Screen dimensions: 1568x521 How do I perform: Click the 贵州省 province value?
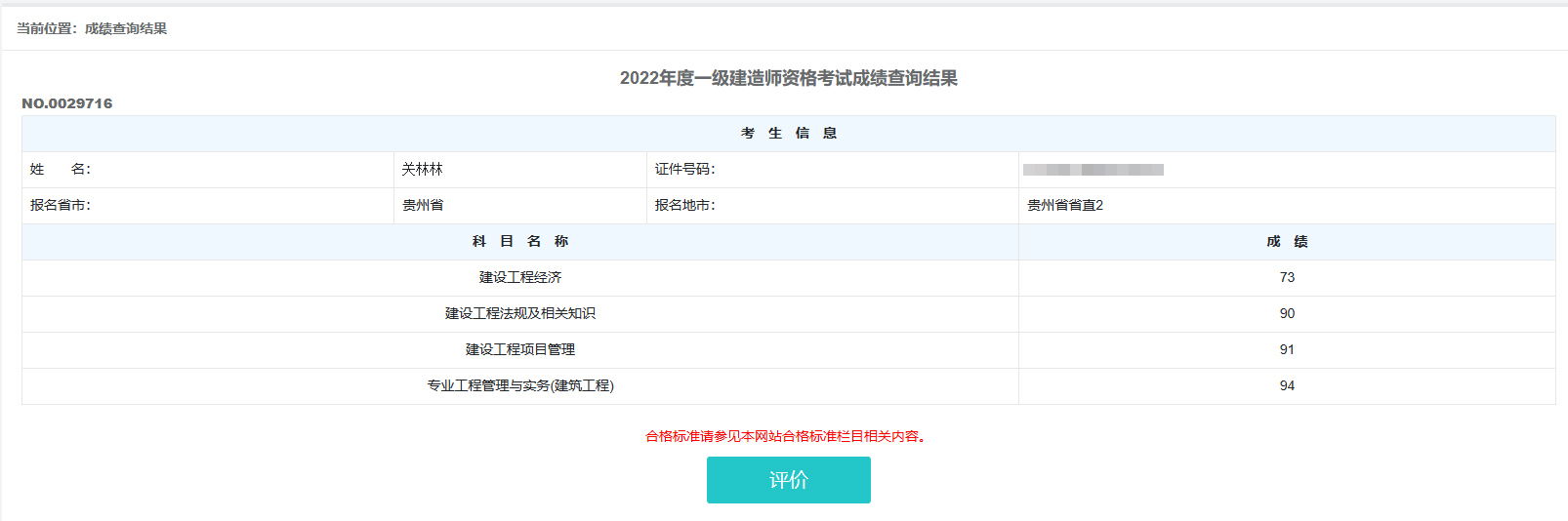coord(423,206)
